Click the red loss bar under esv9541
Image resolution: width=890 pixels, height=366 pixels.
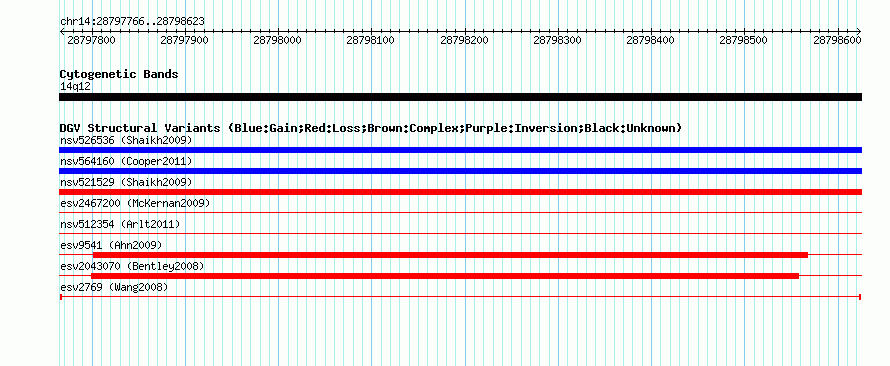(450, 255)
